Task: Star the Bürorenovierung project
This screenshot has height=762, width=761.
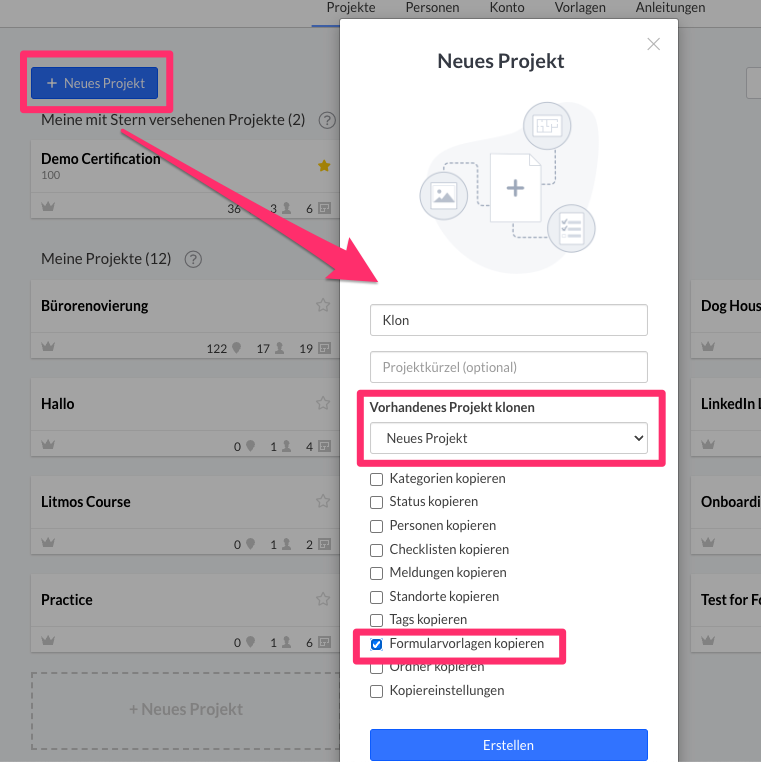Action: 322,305
